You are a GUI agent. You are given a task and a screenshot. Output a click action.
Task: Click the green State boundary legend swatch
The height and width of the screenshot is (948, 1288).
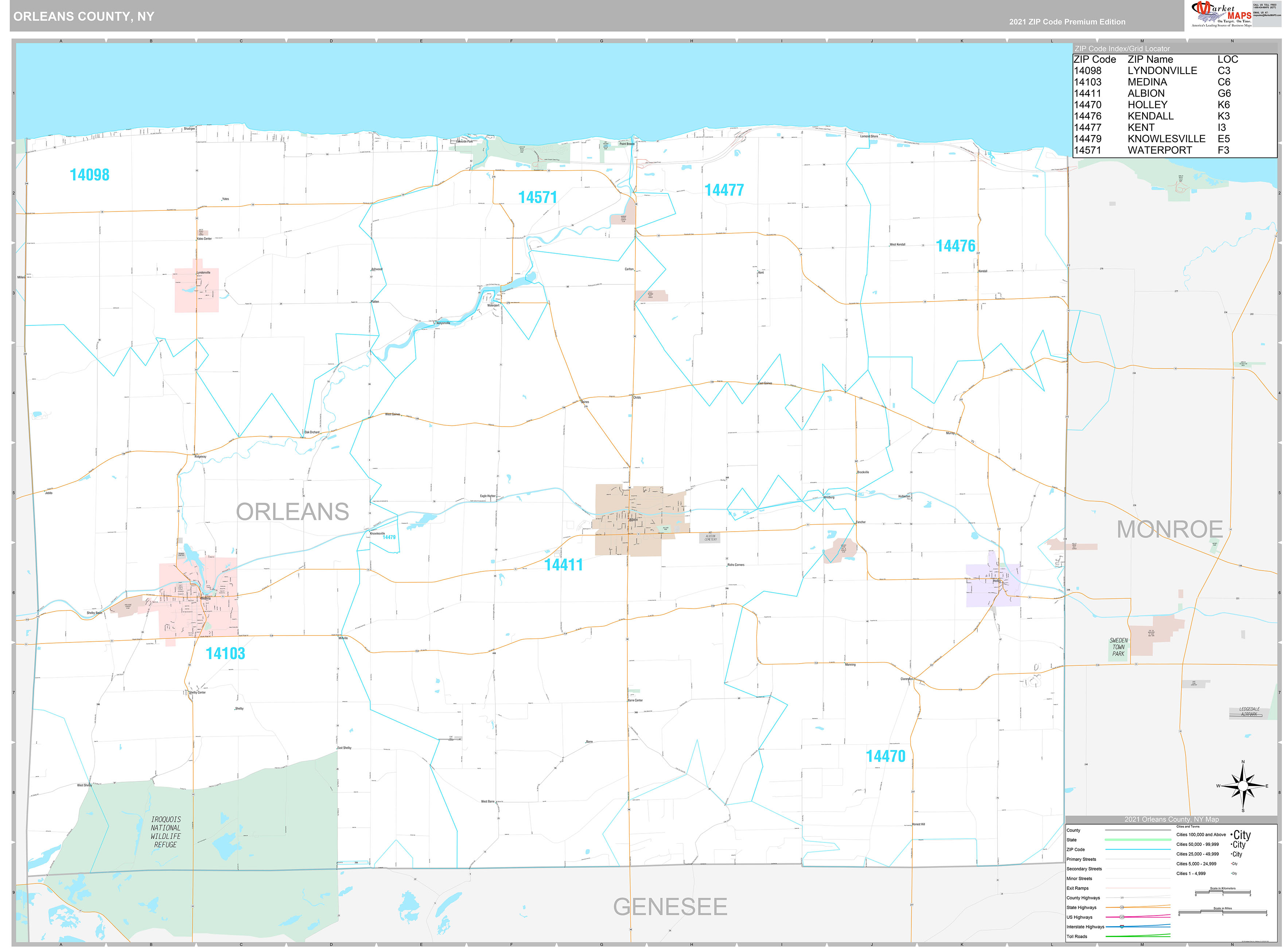point(1138,840)
